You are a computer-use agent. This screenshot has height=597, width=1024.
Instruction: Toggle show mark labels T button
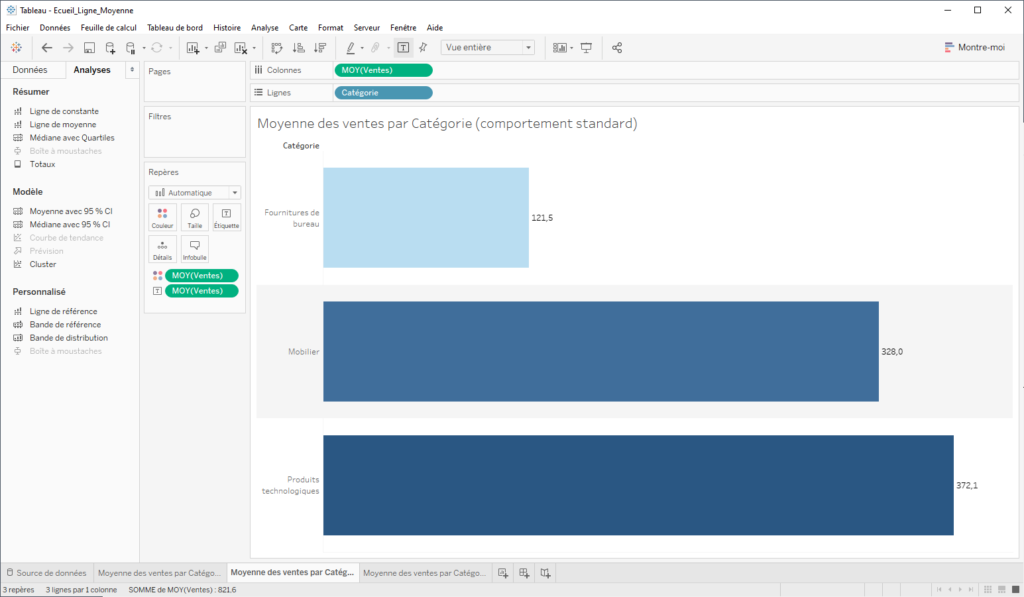[404, 48]
